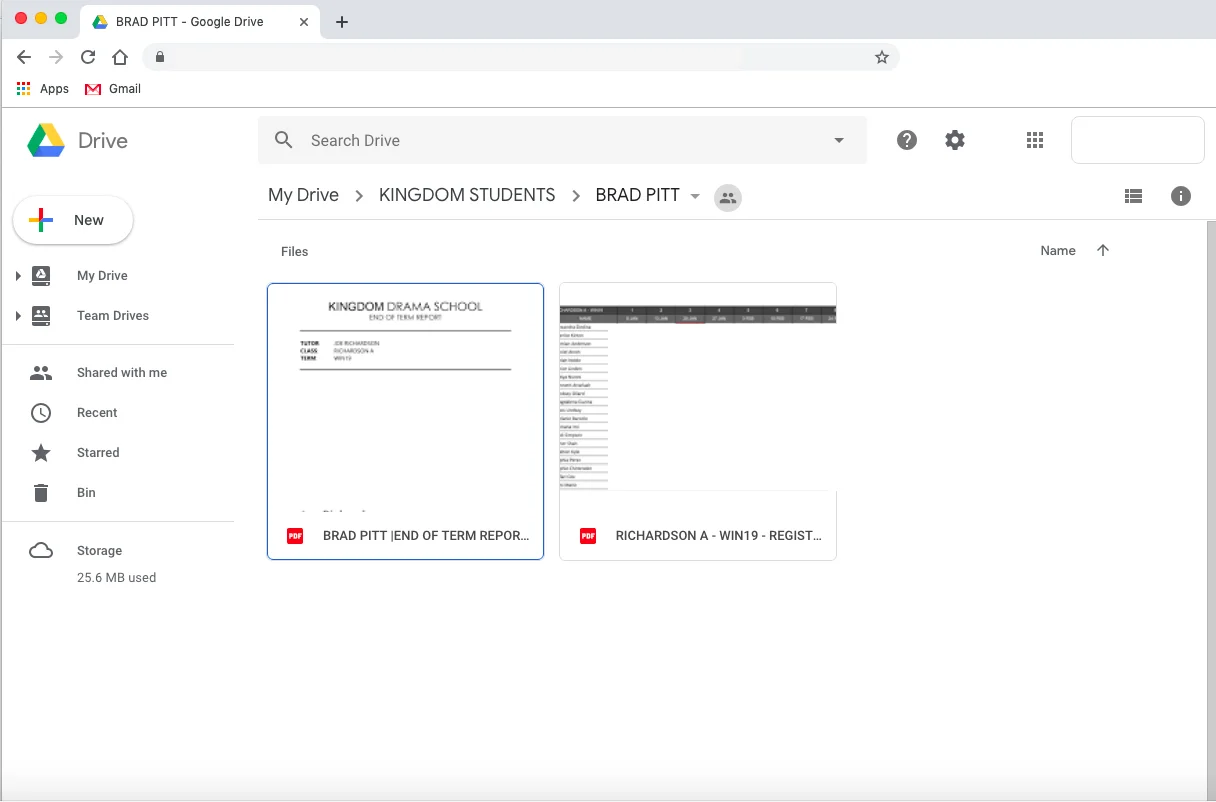The width and height of the screenshot is (1216, 802).
Task: Open Starred files
Action: (98, 453)
